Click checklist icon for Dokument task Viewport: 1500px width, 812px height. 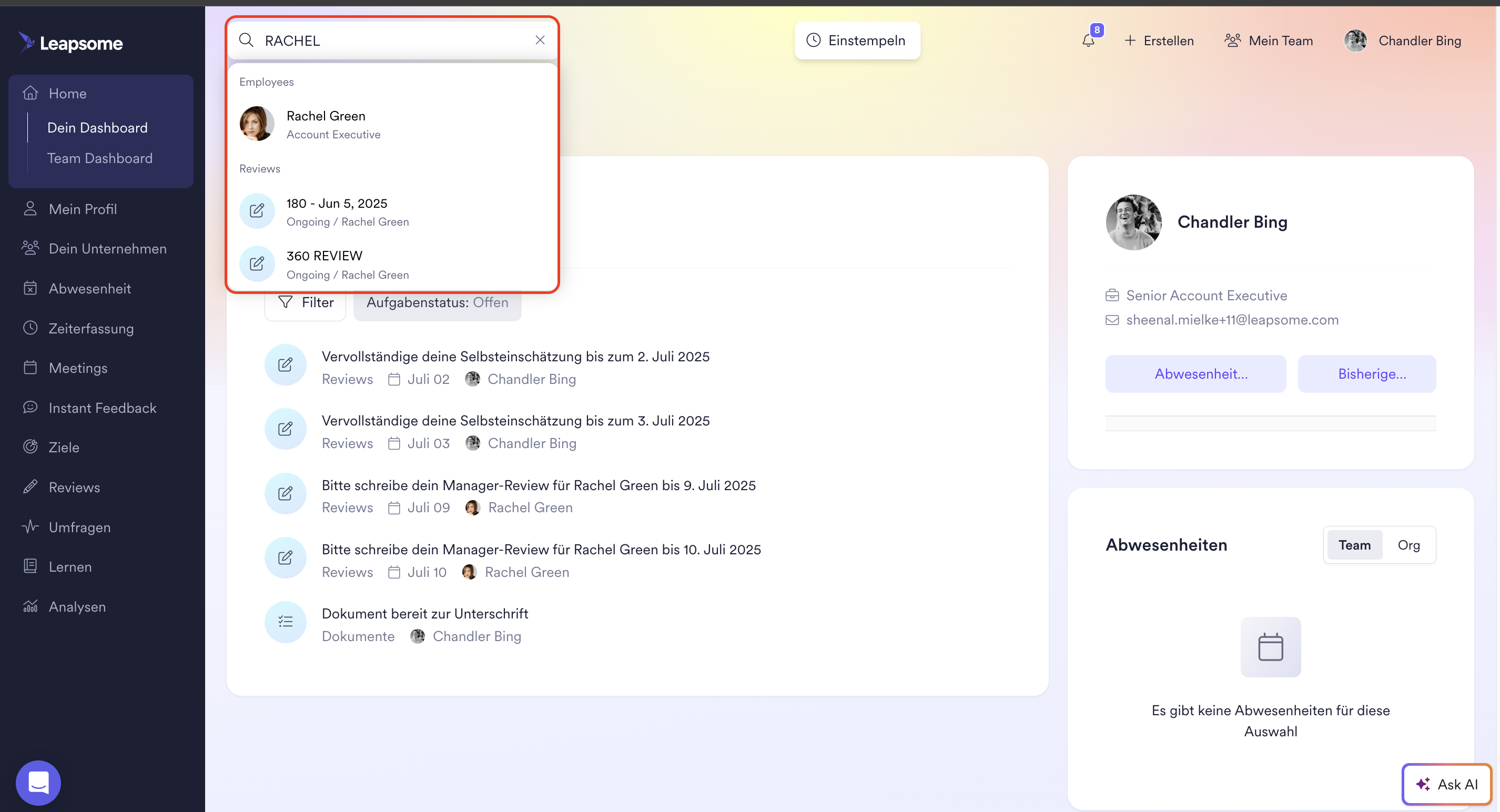(285, 622)
